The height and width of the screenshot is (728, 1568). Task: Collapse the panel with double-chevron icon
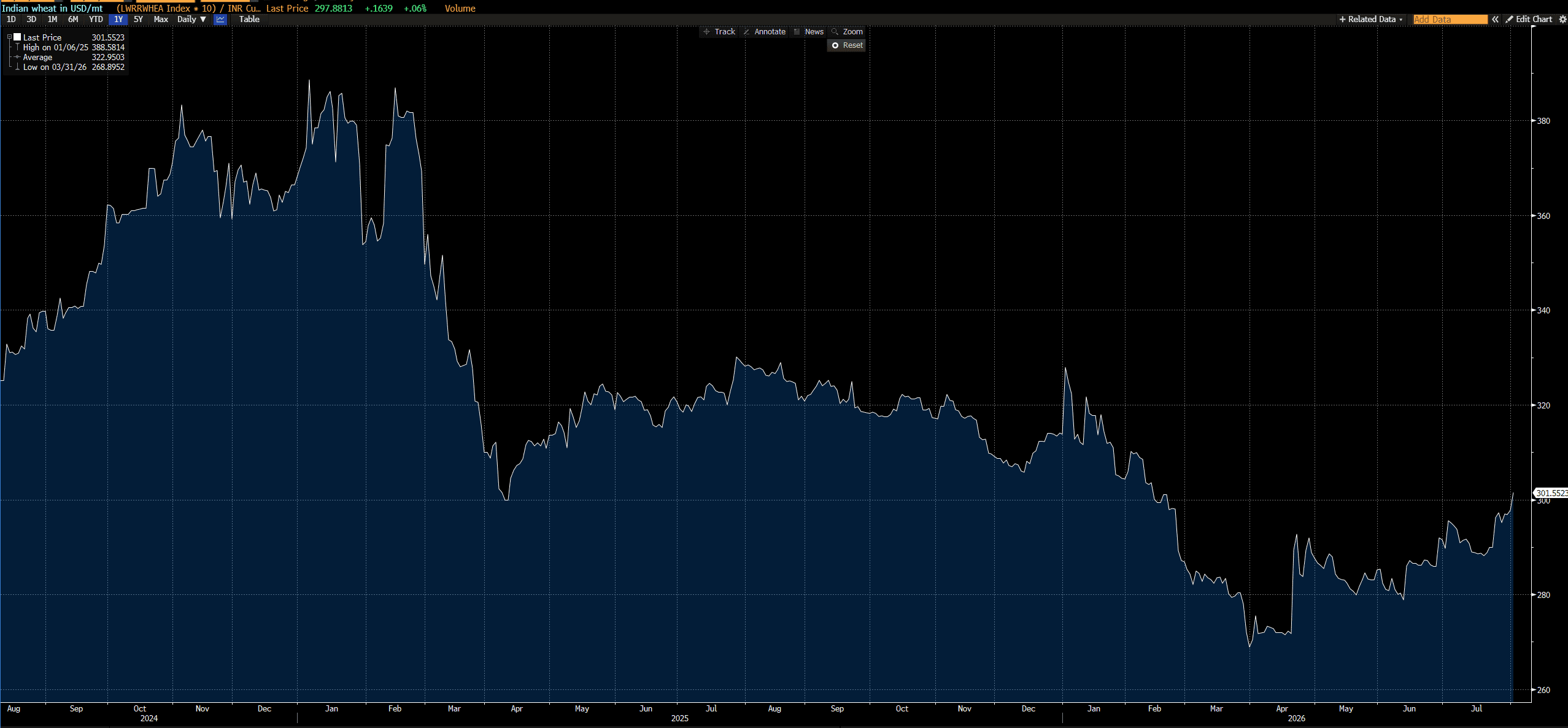[x=1496, y=20]
